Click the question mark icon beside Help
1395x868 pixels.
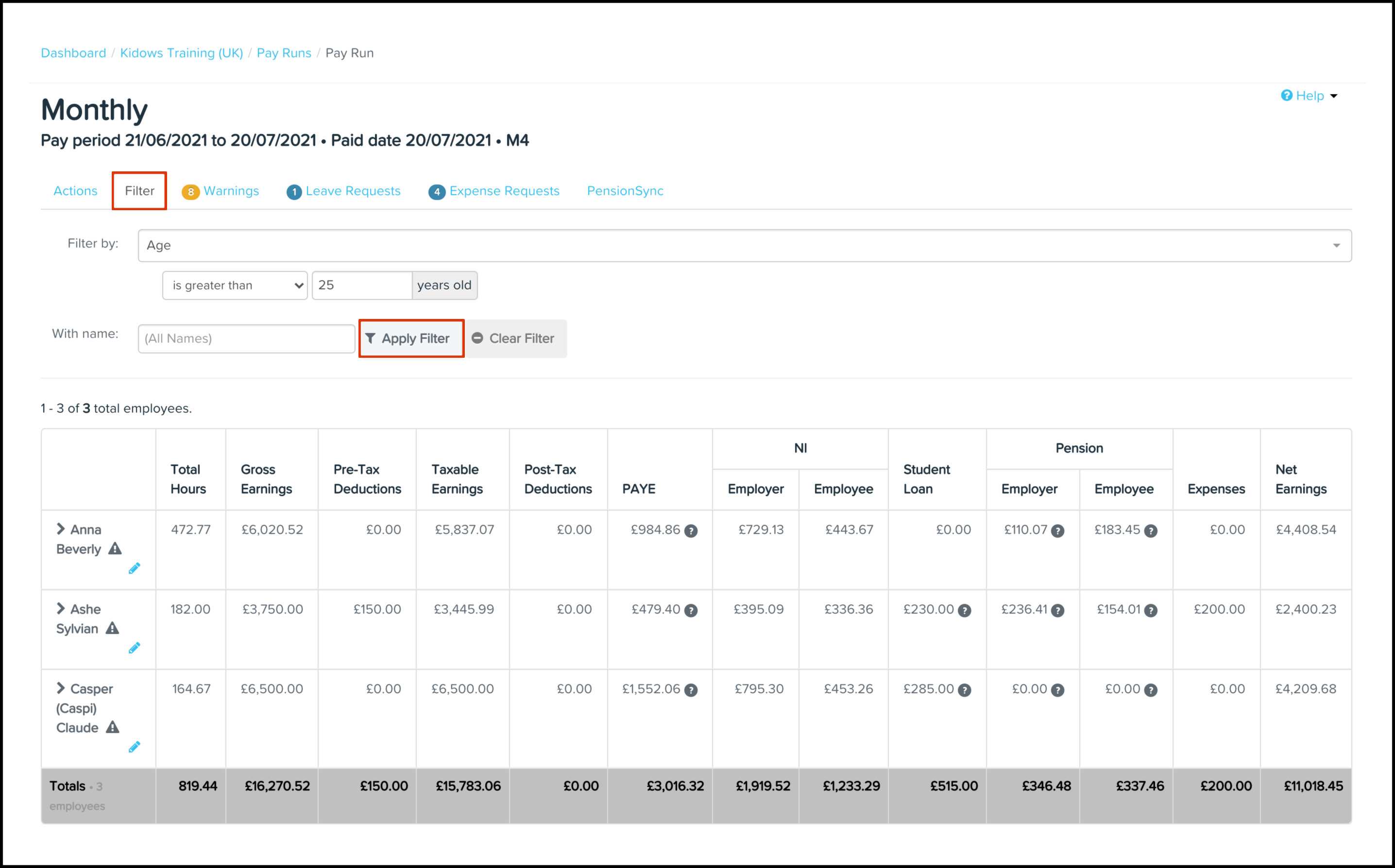[1287, 95]
